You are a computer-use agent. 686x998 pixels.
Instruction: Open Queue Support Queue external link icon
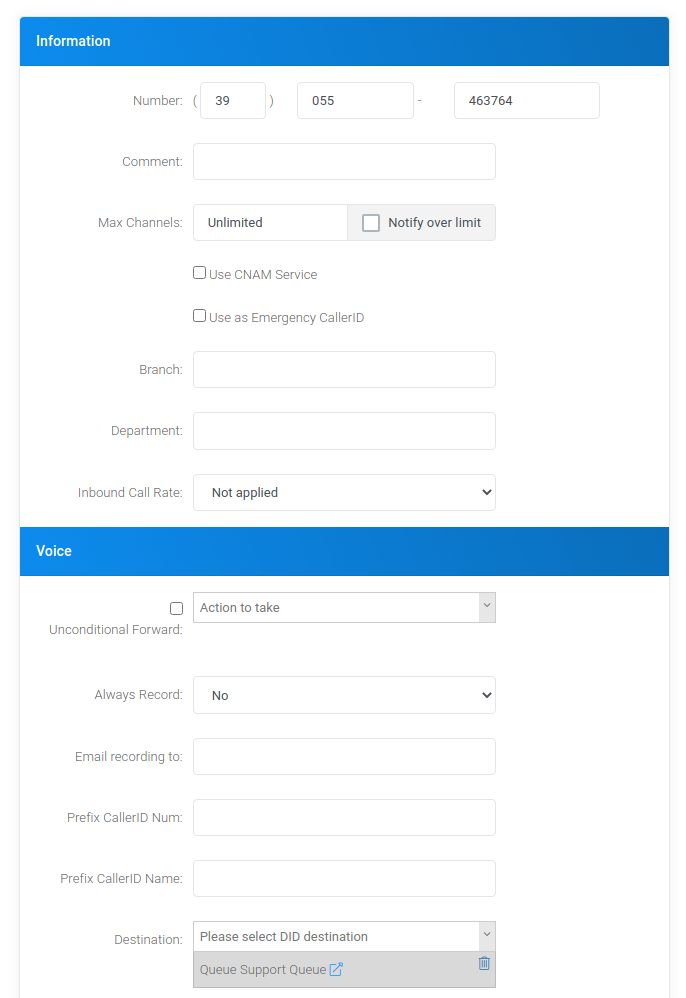pos(336,969)
